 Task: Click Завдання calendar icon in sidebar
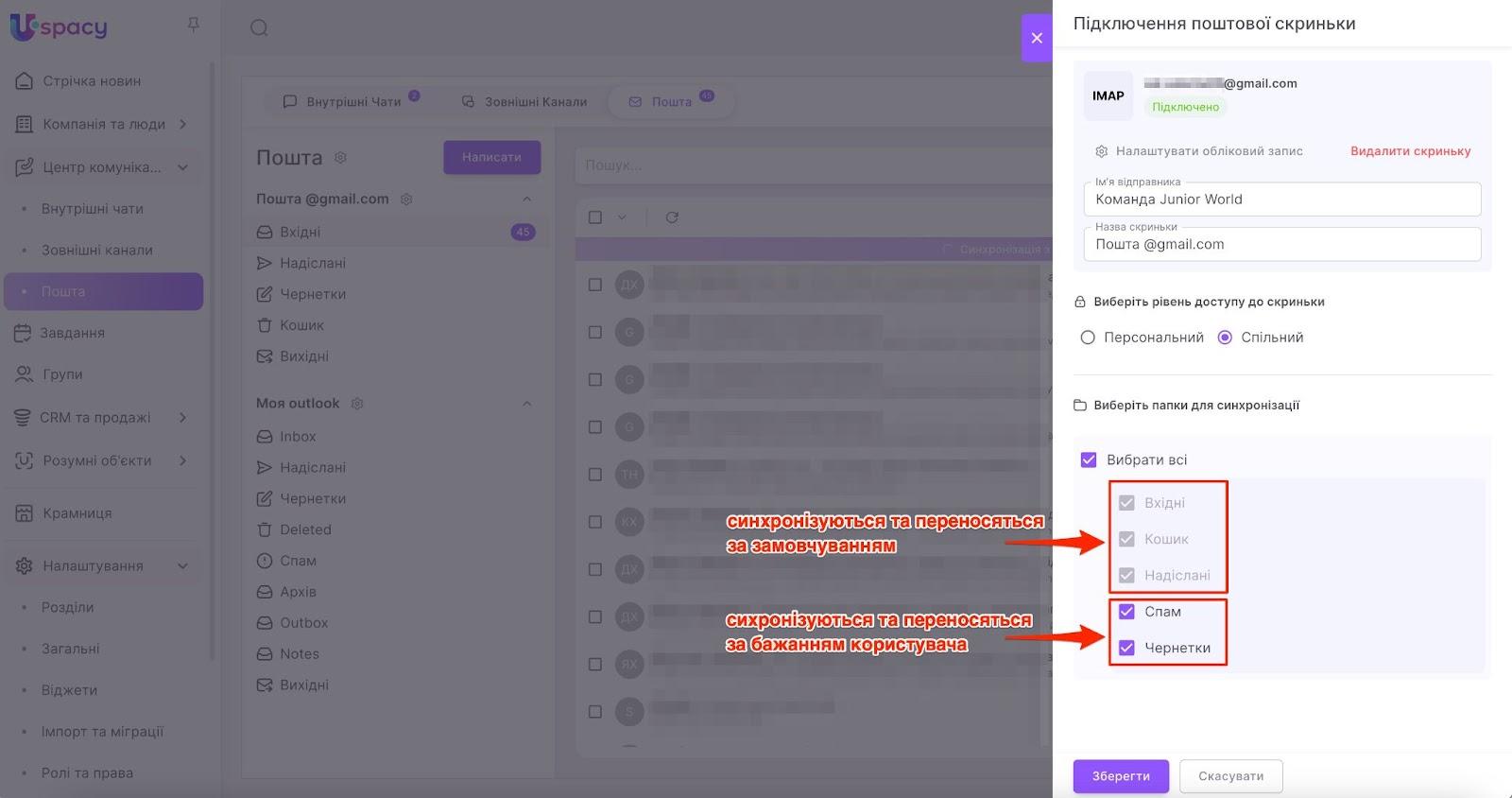point(24,333)
